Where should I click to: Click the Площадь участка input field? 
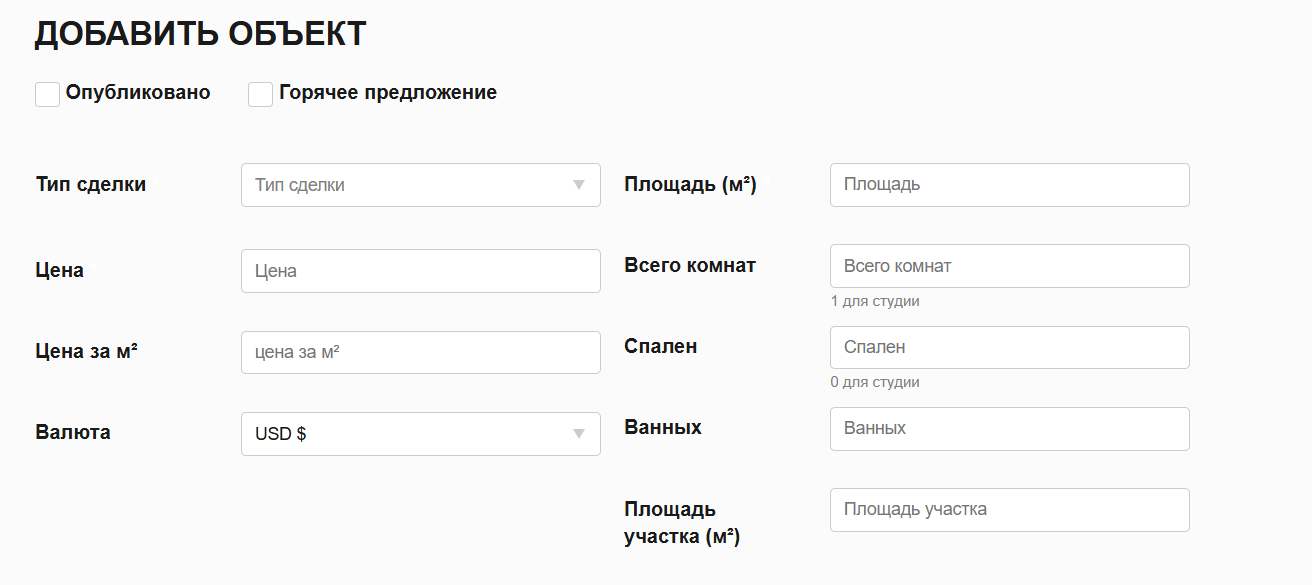coord(1010,509)
